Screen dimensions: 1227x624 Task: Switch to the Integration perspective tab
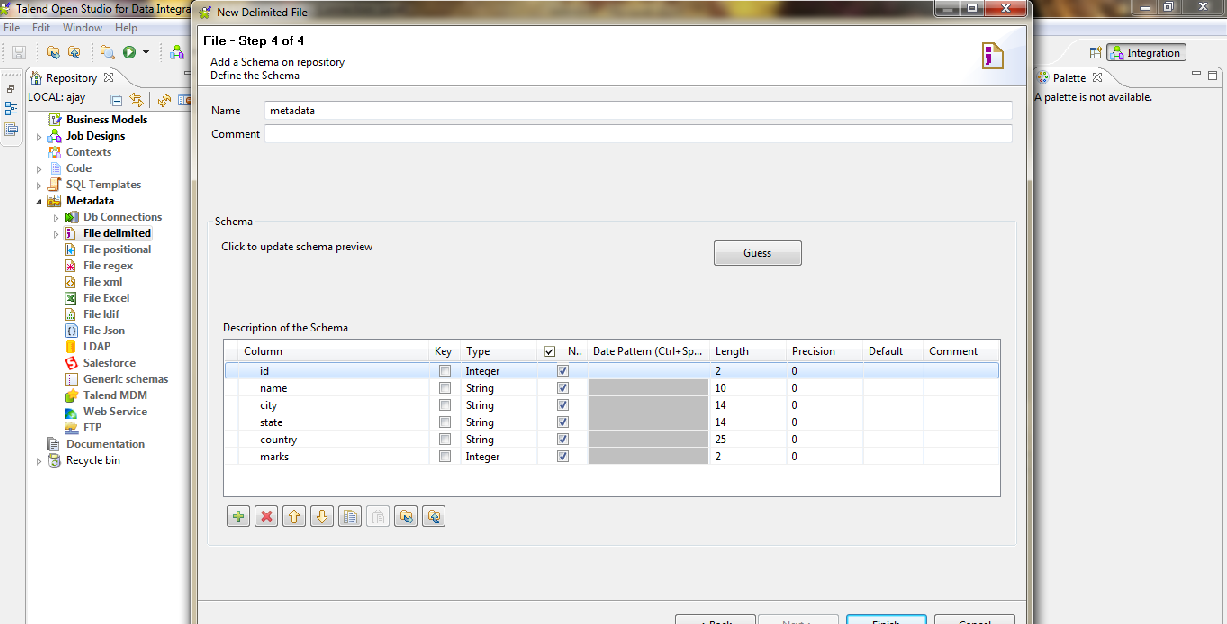(x=1145, y=52)
